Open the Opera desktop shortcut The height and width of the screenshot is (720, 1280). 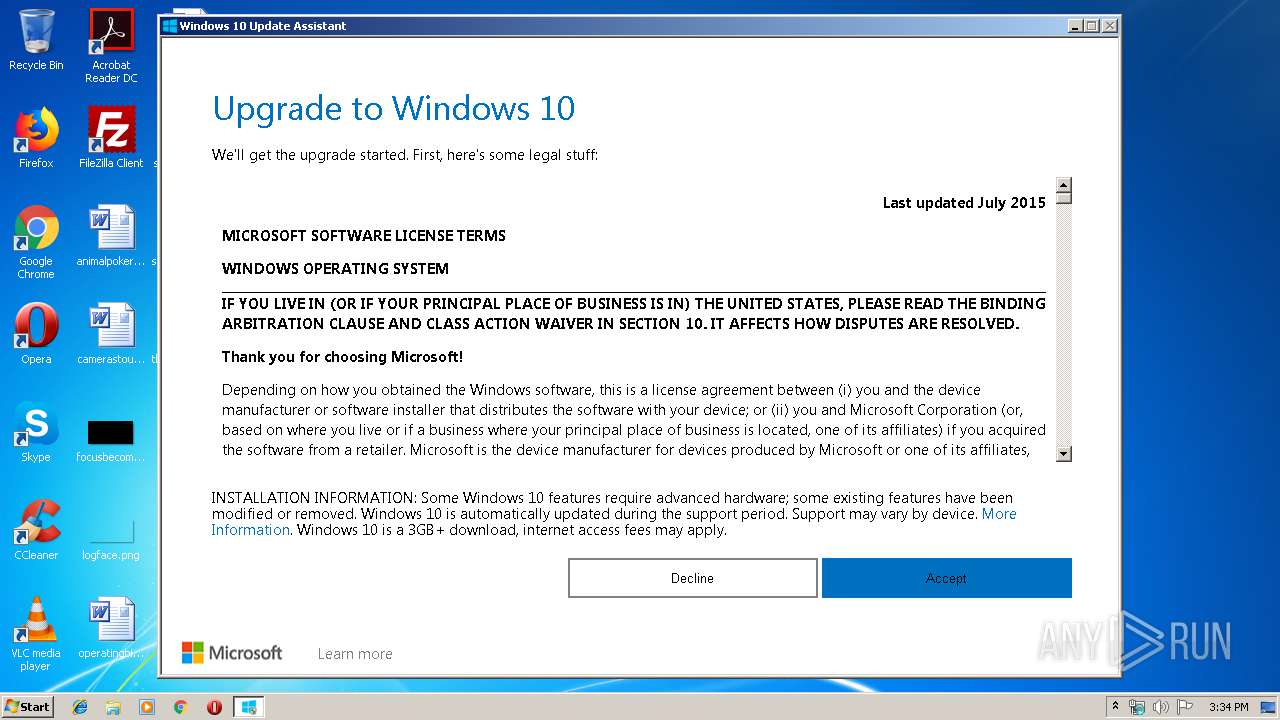[x=36, y=334]
